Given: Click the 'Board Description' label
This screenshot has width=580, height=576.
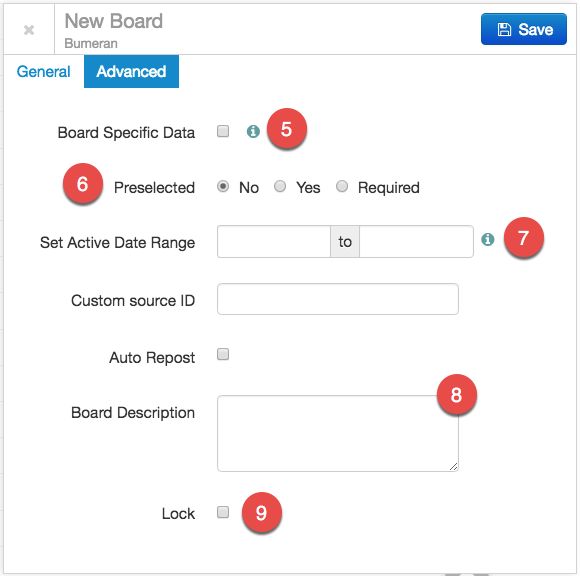Looking at the screenshot, I should click(x=133, y=412).
